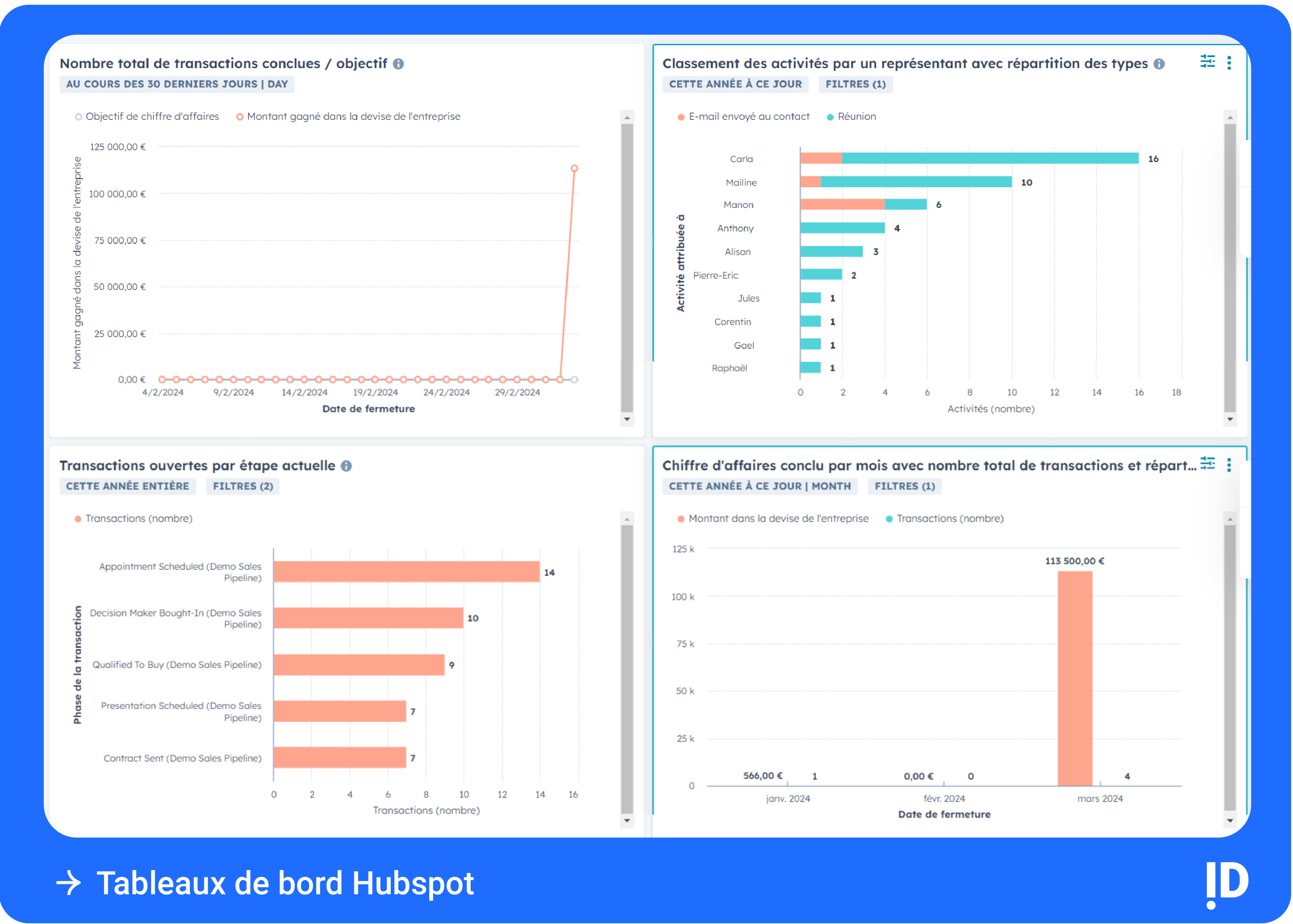1293x924 pixels.
Task: Toggle Réunion legend series
Action: point(851,117)
